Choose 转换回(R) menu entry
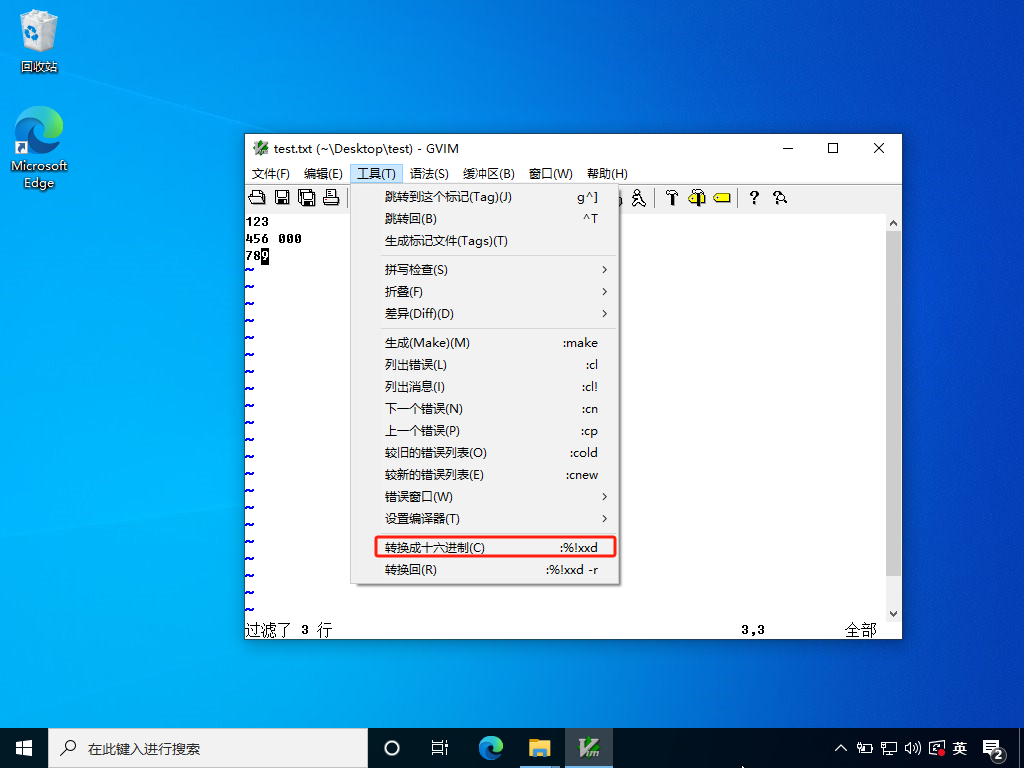The width and height of the screenshot is (1024, 768). point(485,569)
